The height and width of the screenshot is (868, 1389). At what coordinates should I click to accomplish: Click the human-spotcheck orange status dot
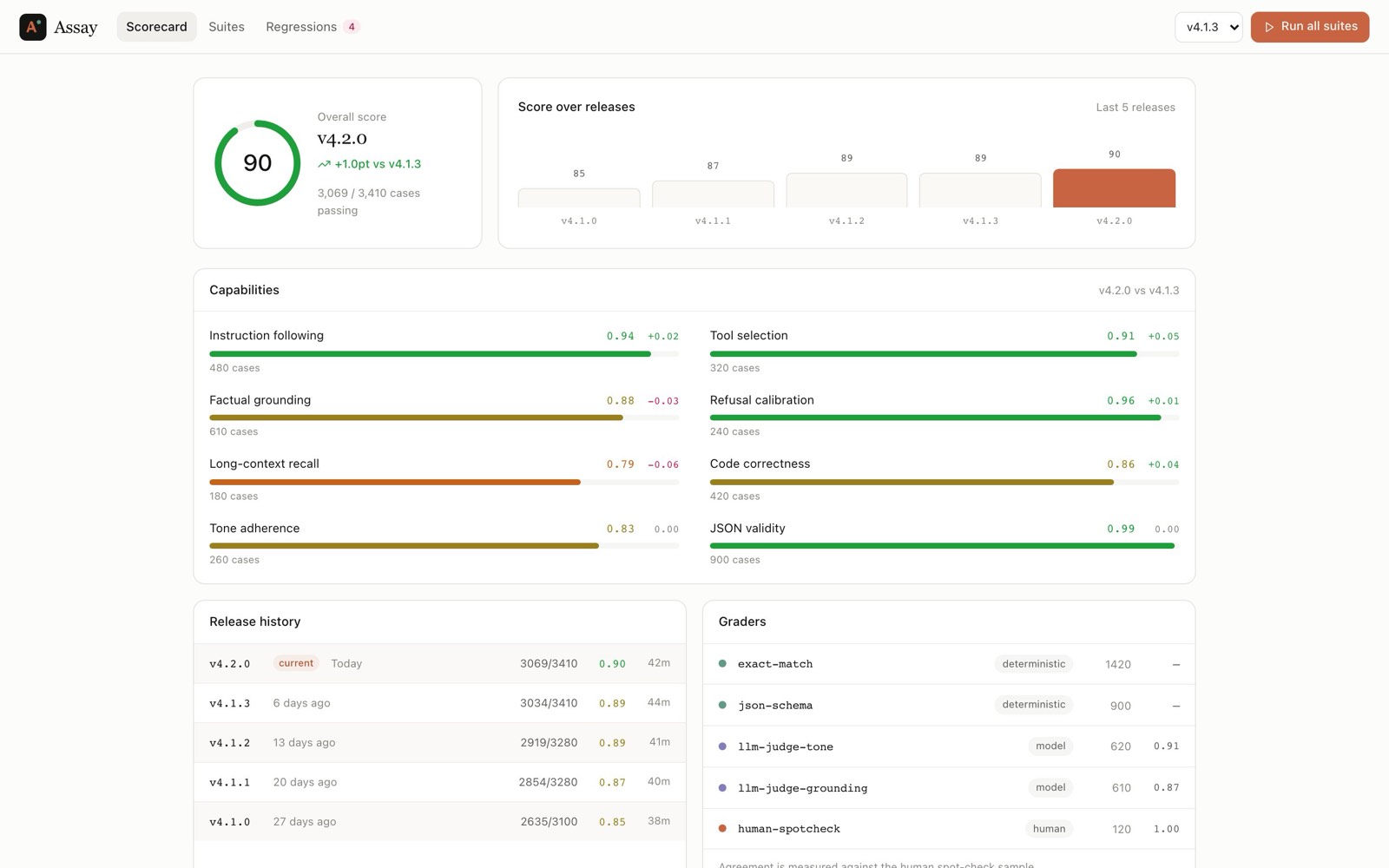tap(722, 829)
